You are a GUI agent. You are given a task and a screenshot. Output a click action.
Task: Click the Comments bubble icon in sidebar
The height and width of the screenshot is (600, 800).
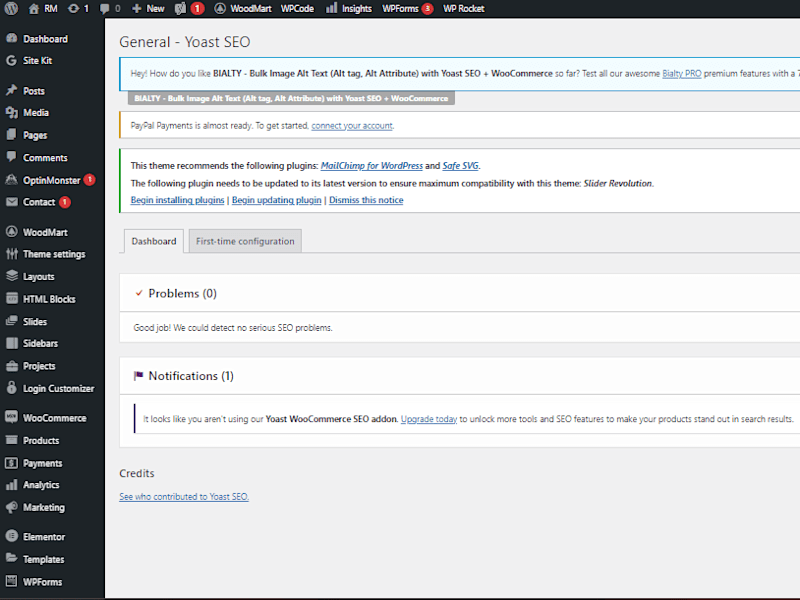pos(12,157)
